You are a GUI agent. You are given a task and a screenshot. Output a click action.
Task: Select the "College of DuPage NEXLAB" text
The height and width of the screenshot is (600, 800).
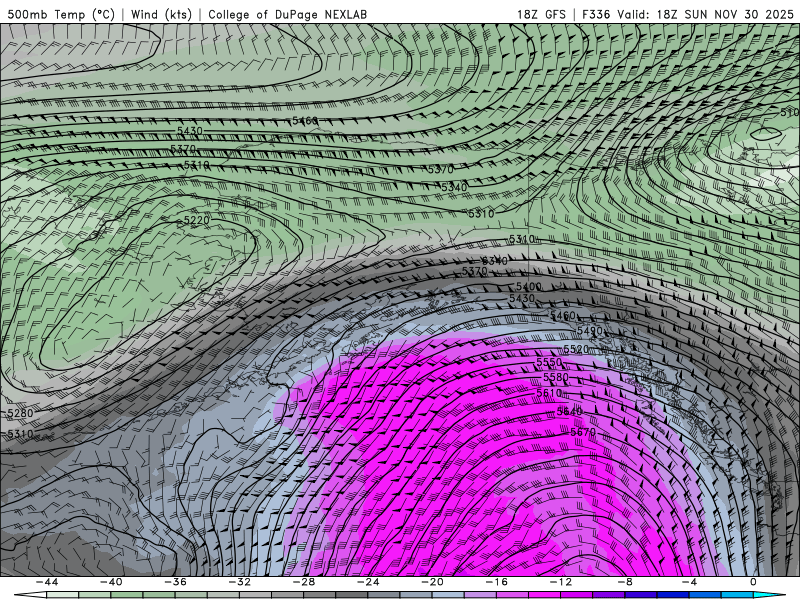tap(287, 14)
